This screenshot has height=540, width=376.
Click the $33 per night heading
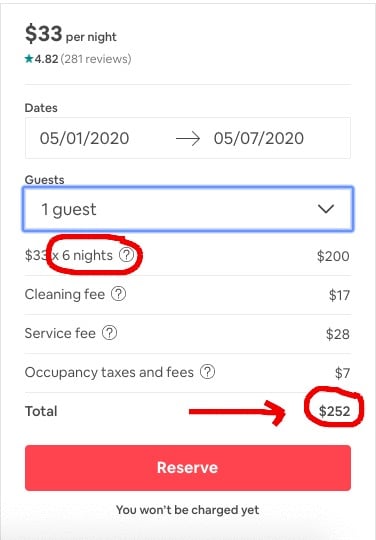71,34
